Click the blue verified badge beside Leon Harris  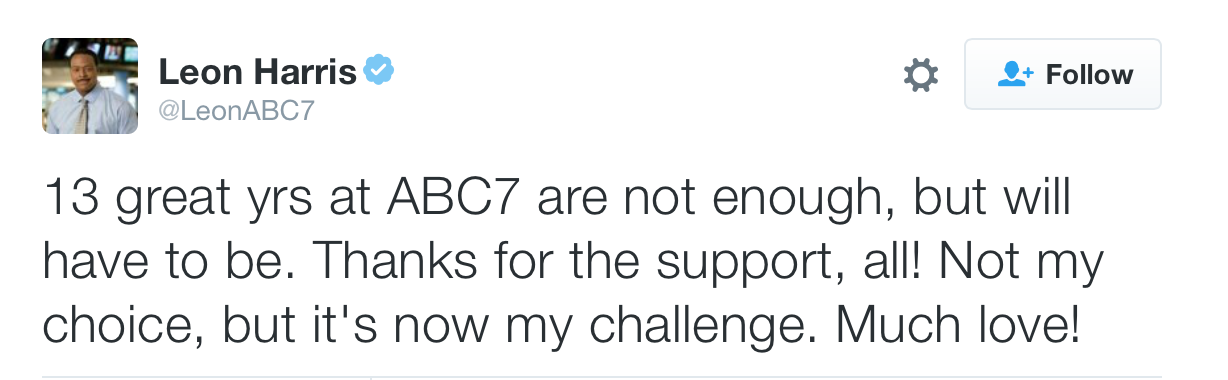click(x=379, y=71)
